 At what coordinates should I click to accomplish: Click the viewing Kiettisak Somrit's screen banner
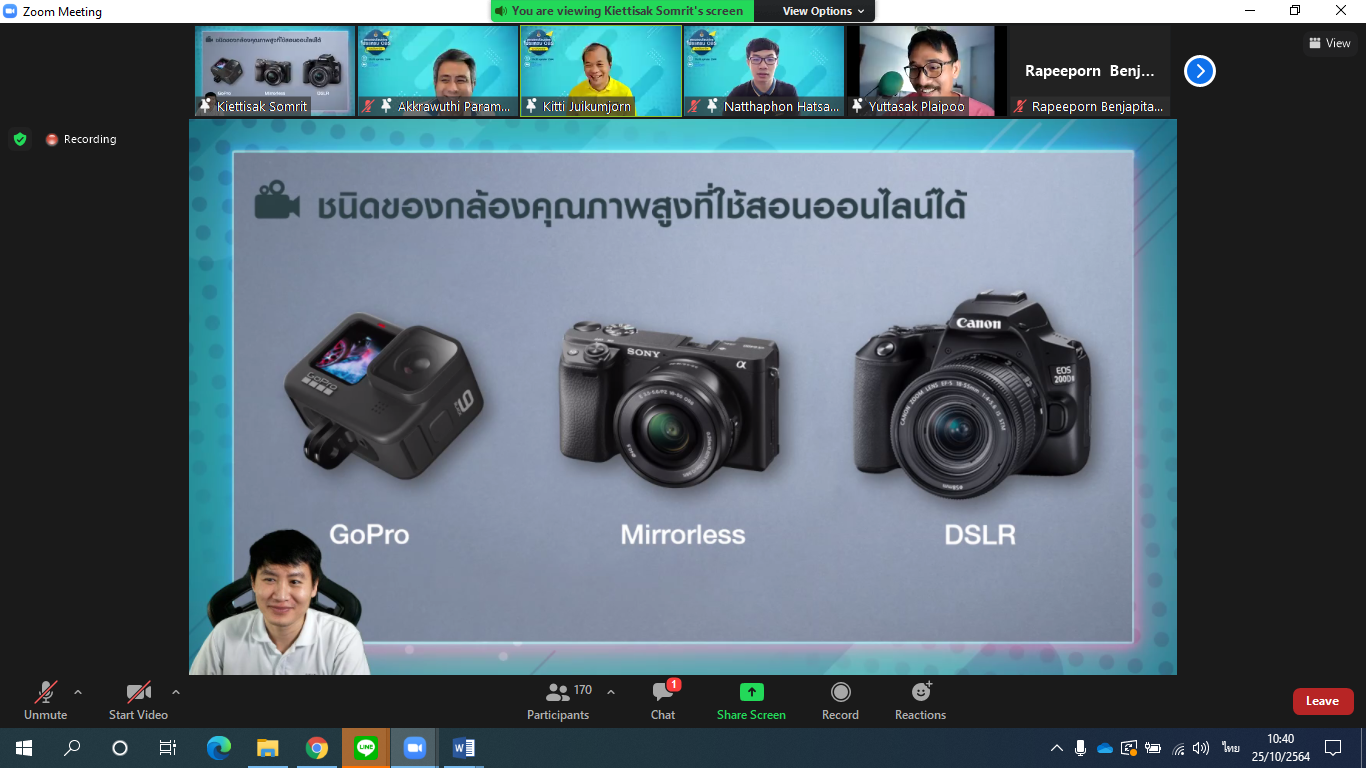coord(623,11)
